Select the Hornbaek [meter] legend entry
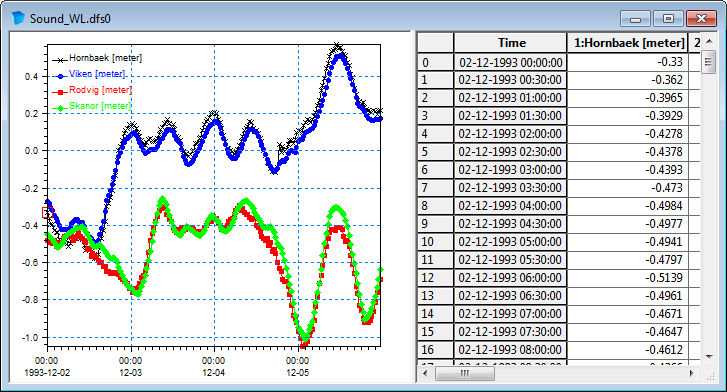 tap(97, 58)
